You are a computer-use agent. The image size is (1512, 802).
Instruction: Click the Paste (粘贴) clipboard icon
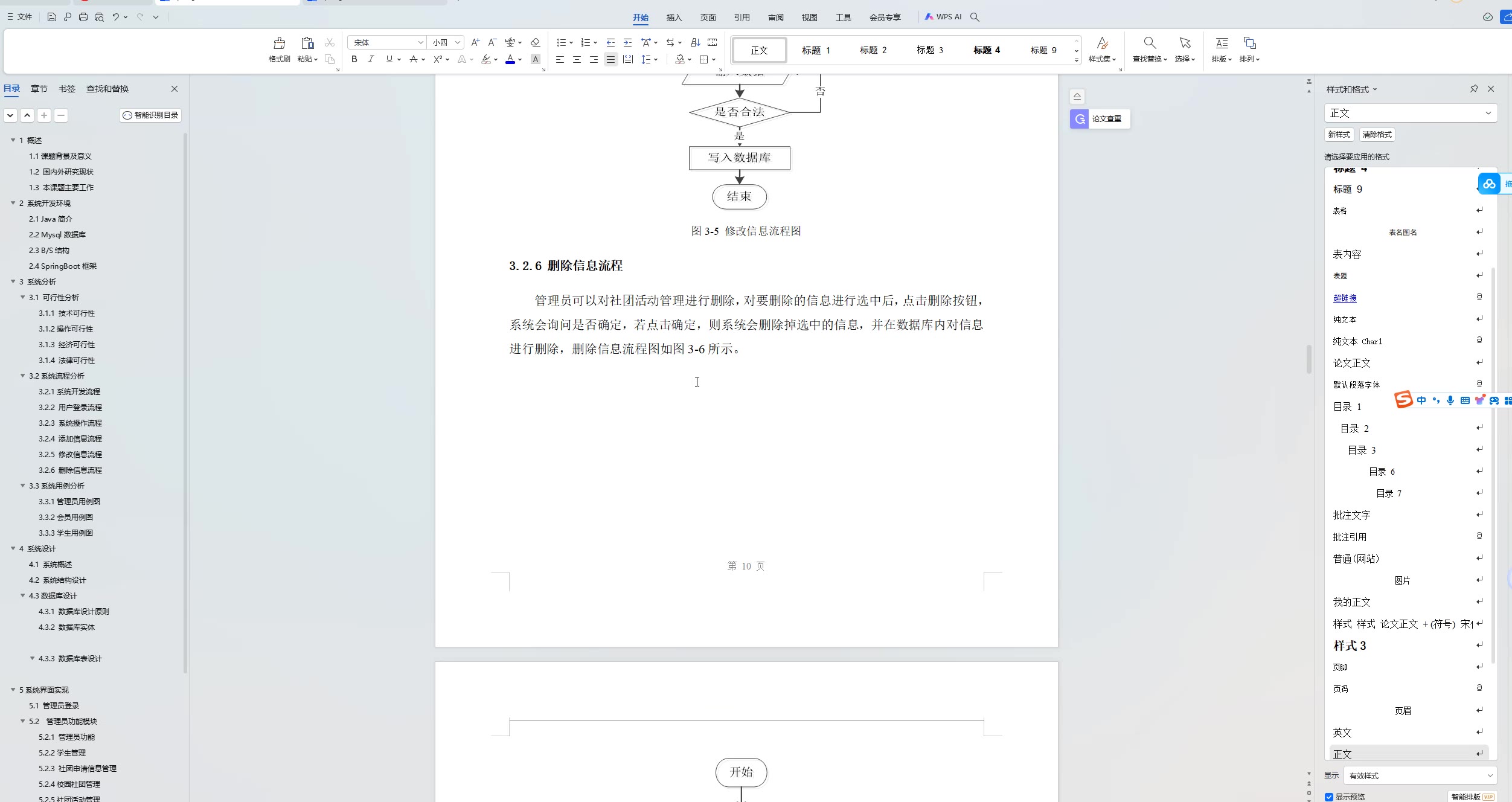(x=307, y=43)
